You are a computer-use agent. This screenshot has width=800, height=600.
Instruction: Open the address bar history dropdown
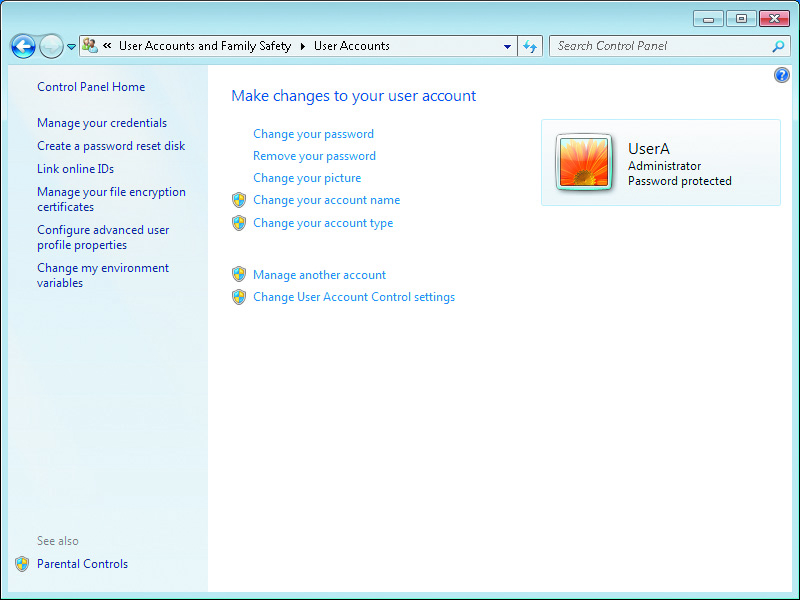507,46
